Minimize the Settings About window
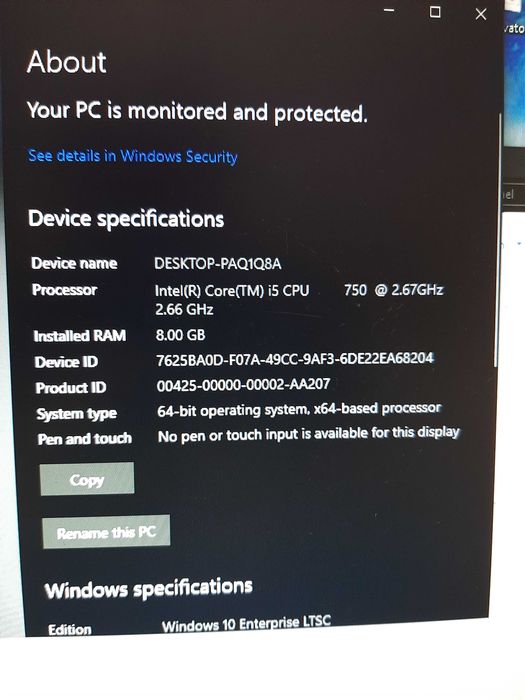Viewport: 525px width, 700px height. point(389,11)
